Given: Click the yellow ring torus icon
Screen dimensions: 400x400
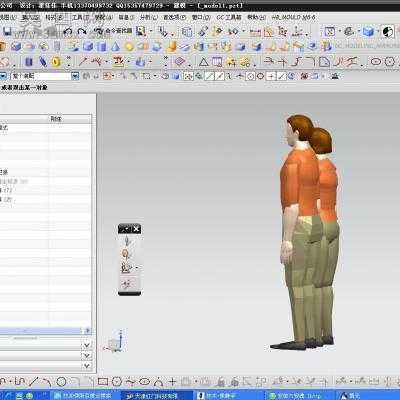Looking at the screenshot, I should [56, 62].
